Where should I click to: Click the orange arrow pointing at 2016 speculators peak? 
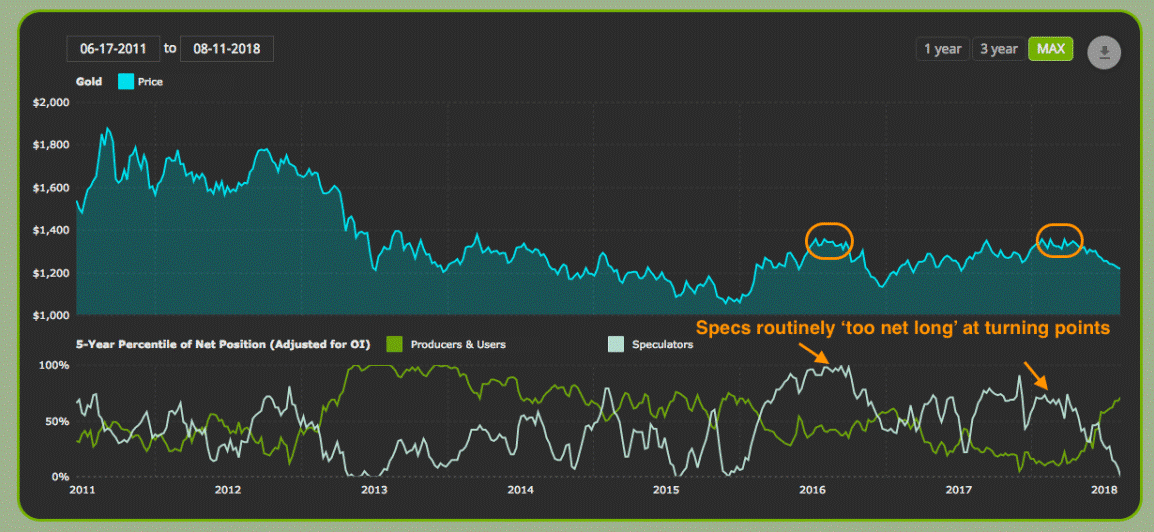click(813, 352)
